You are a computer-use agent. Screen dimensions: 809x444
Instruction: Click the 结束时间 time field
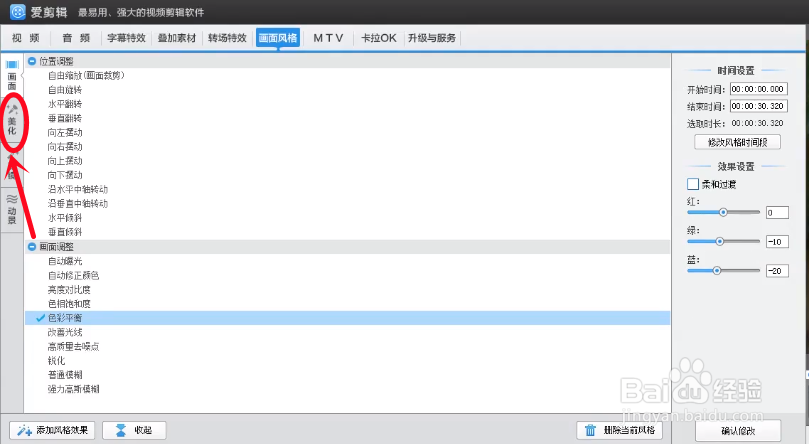click(x=758, y=106)
